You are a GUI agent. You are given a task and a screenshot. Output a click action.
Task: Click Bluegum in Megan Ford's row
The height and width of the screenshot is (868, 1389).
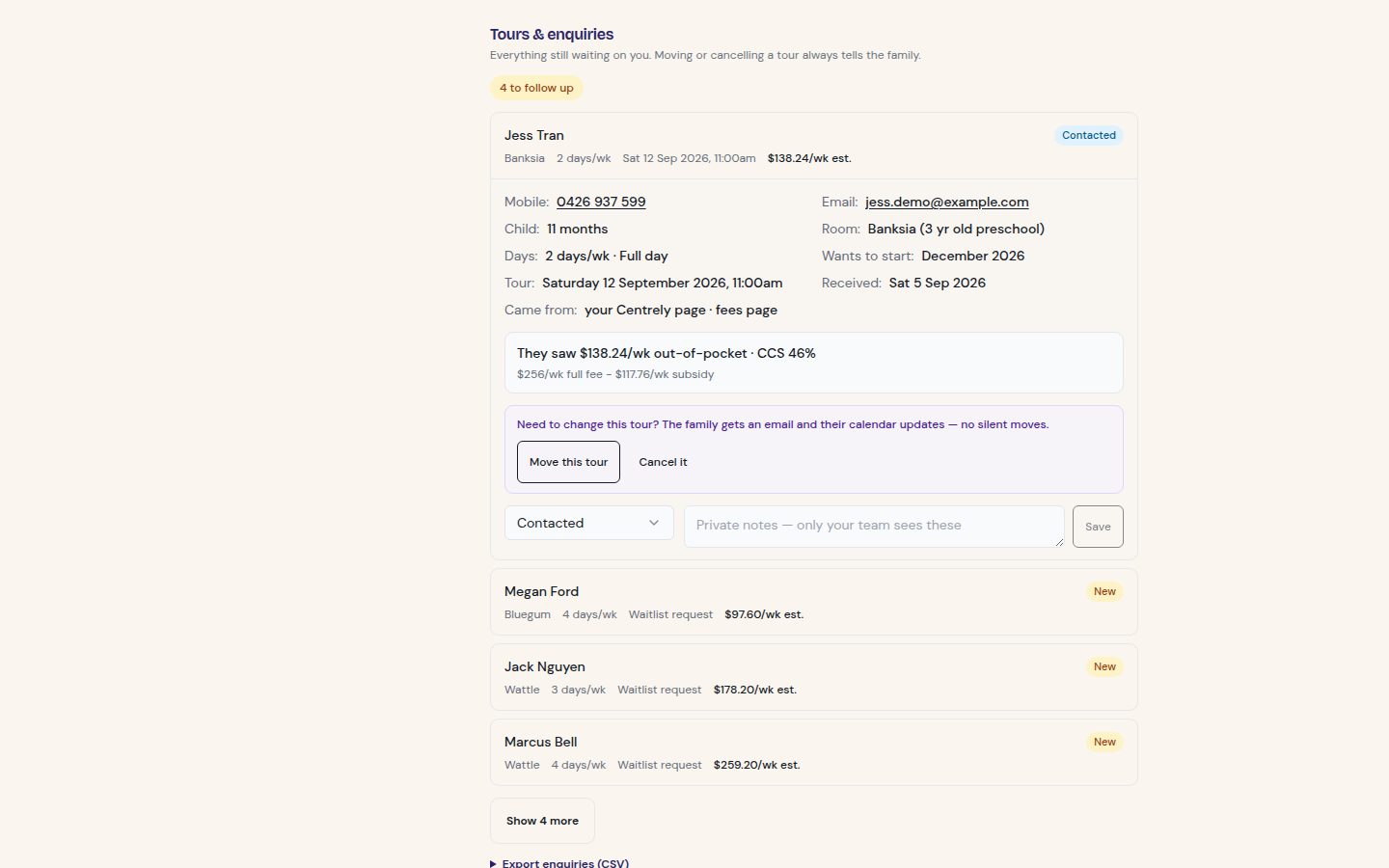click(528, 614)
